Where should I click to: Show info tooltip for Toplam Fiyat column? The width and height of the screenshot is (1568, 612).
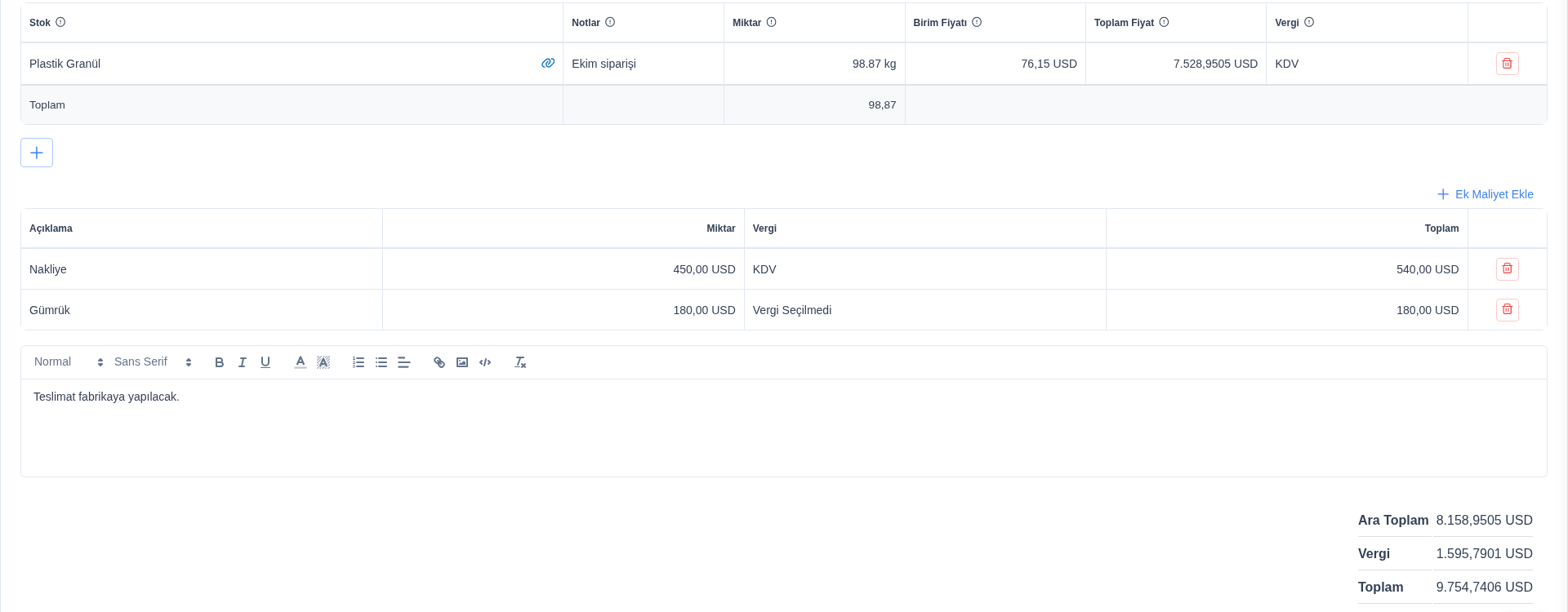pos(1164,22)
